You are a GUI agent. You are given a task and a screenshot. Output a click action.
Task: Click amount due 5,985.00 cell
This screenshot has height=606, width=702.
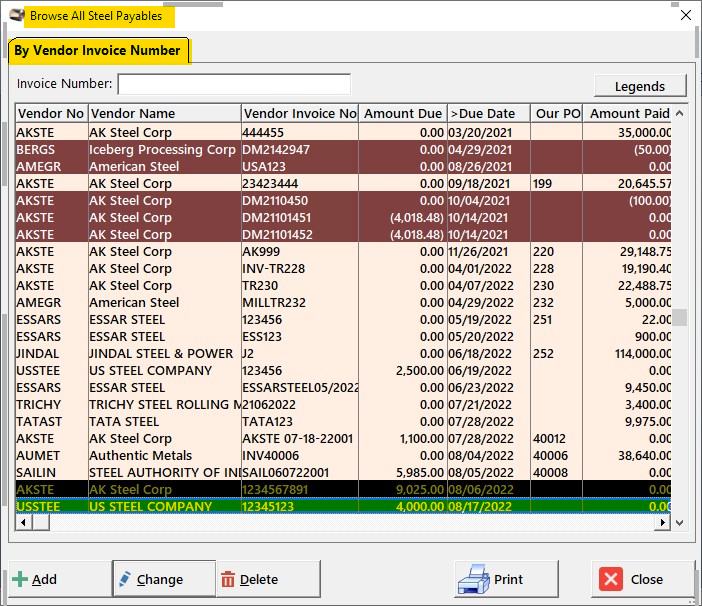402,473
